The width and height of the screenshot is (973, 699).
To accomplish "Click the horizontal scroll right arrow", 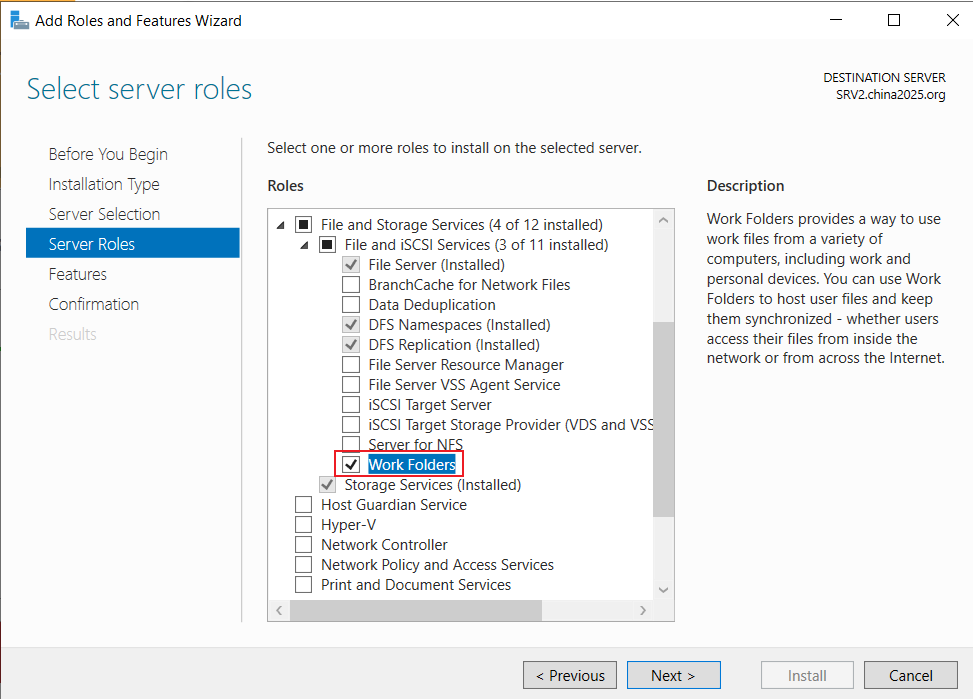I will (x=643, y=610).
